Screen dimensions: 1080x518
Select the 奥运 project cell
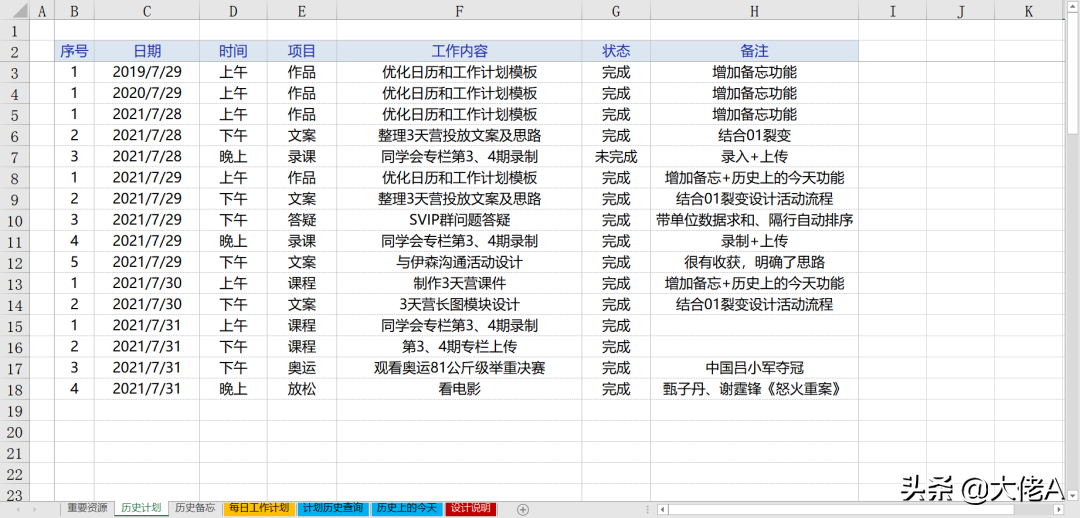click(302, 369)
